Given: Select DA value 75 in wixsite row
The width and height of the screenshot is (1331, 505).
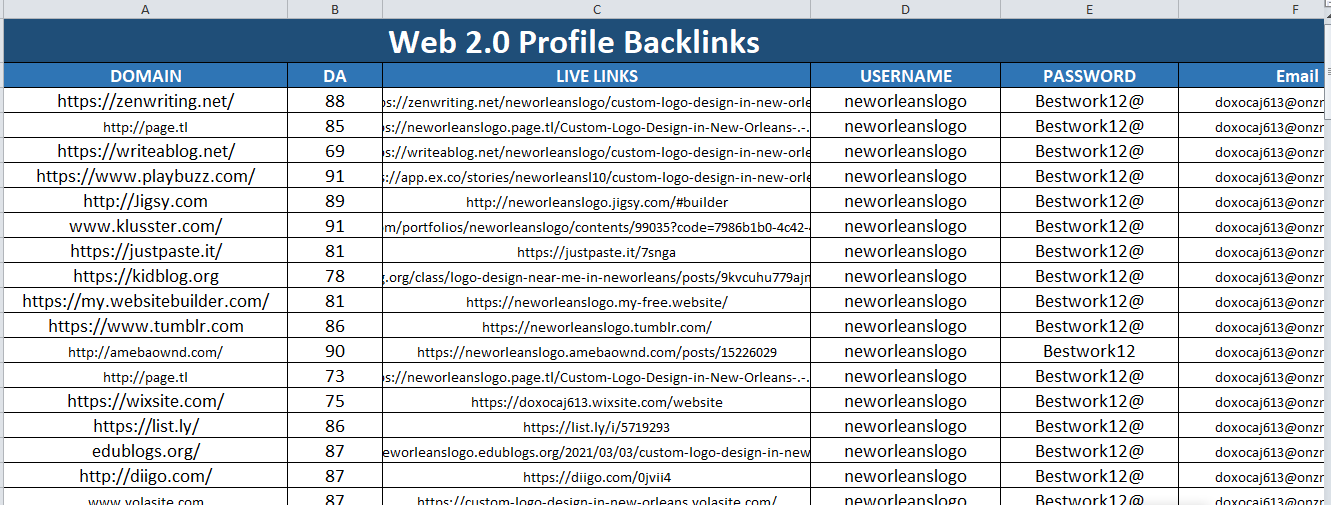Looking at the screenshot, I should click(335, 401).
